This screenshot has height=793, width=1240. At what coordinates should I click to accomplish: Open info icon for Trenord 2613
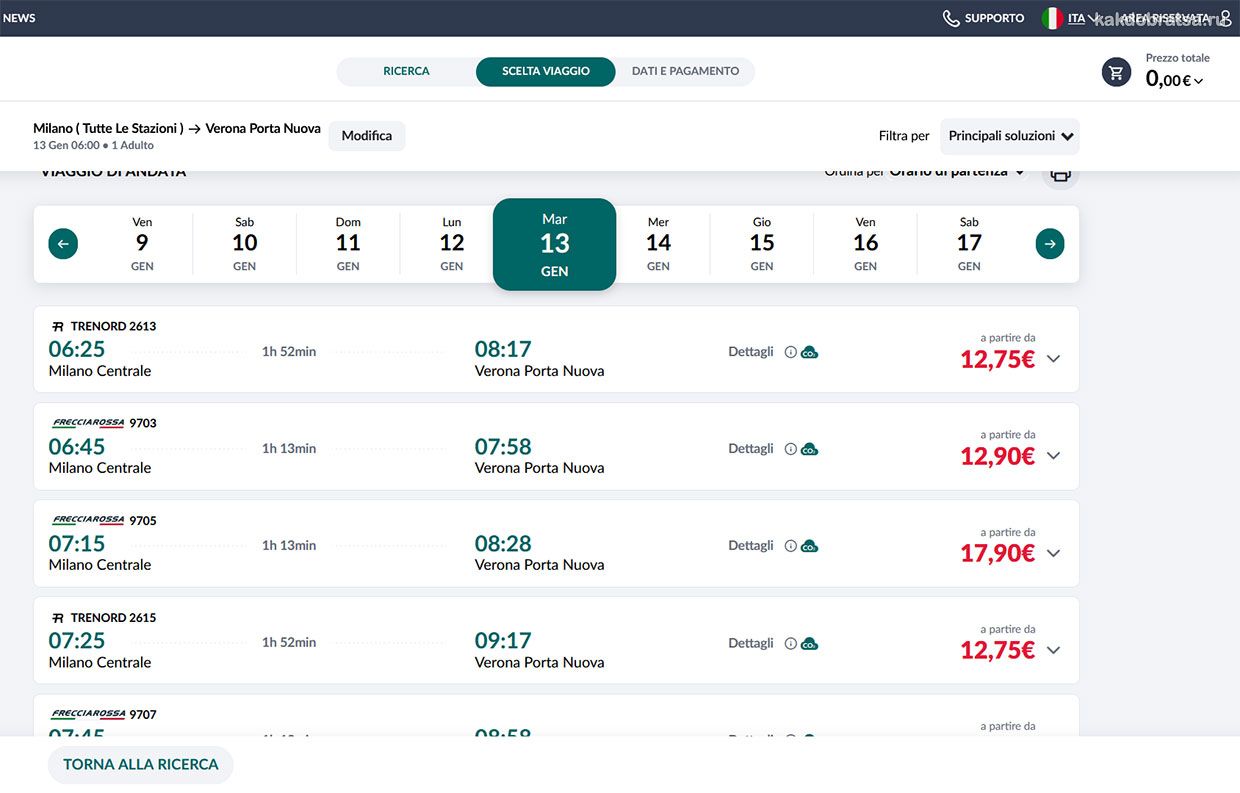[x=790, y=352]
